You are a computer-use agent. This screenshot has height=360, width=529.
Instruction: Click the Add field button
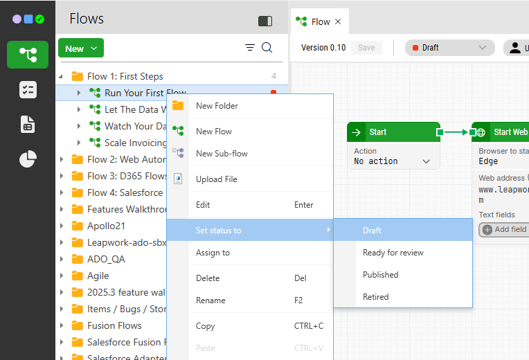click(504, 229)
